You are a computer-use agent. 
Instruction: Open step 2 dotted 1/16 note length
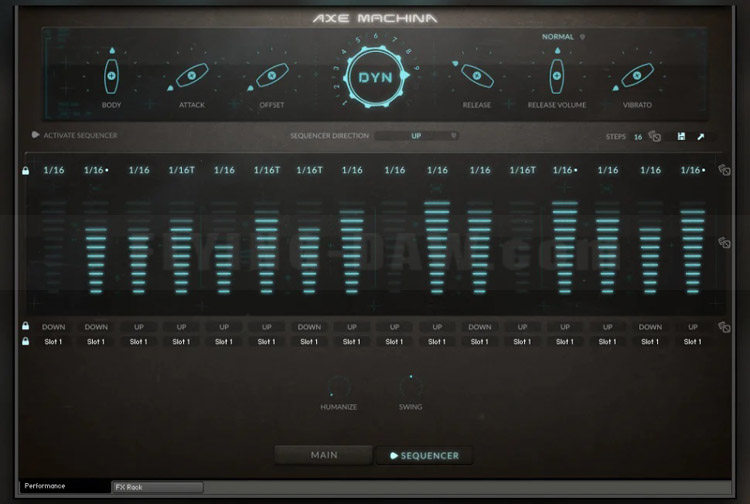pyautogui.click(x=96, y=170)
